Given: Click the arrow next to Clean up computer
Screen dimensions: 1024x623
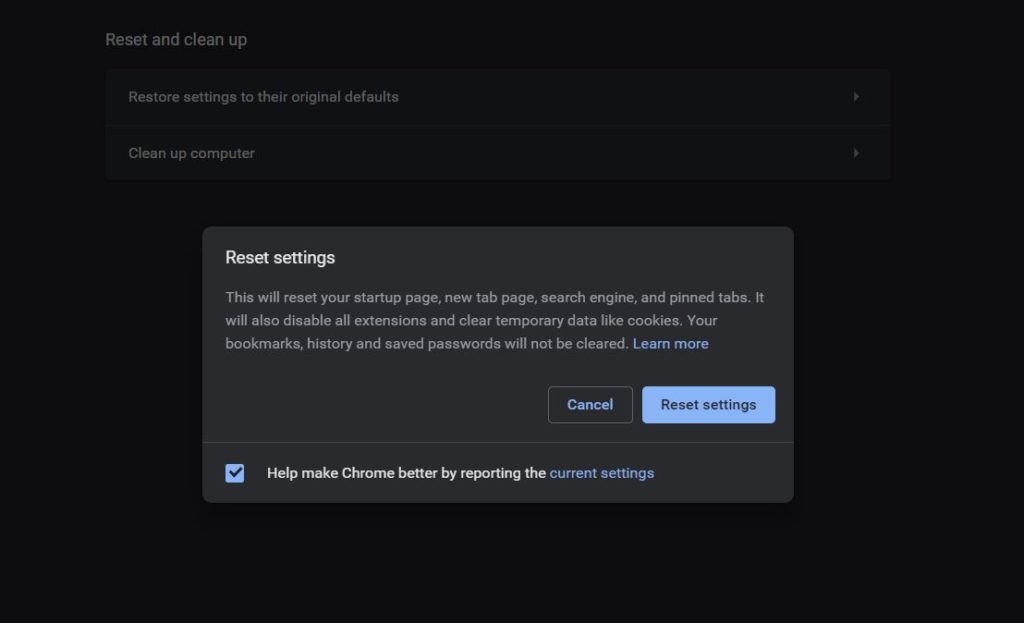Looking at the screenshot, I should pos(856,153).
